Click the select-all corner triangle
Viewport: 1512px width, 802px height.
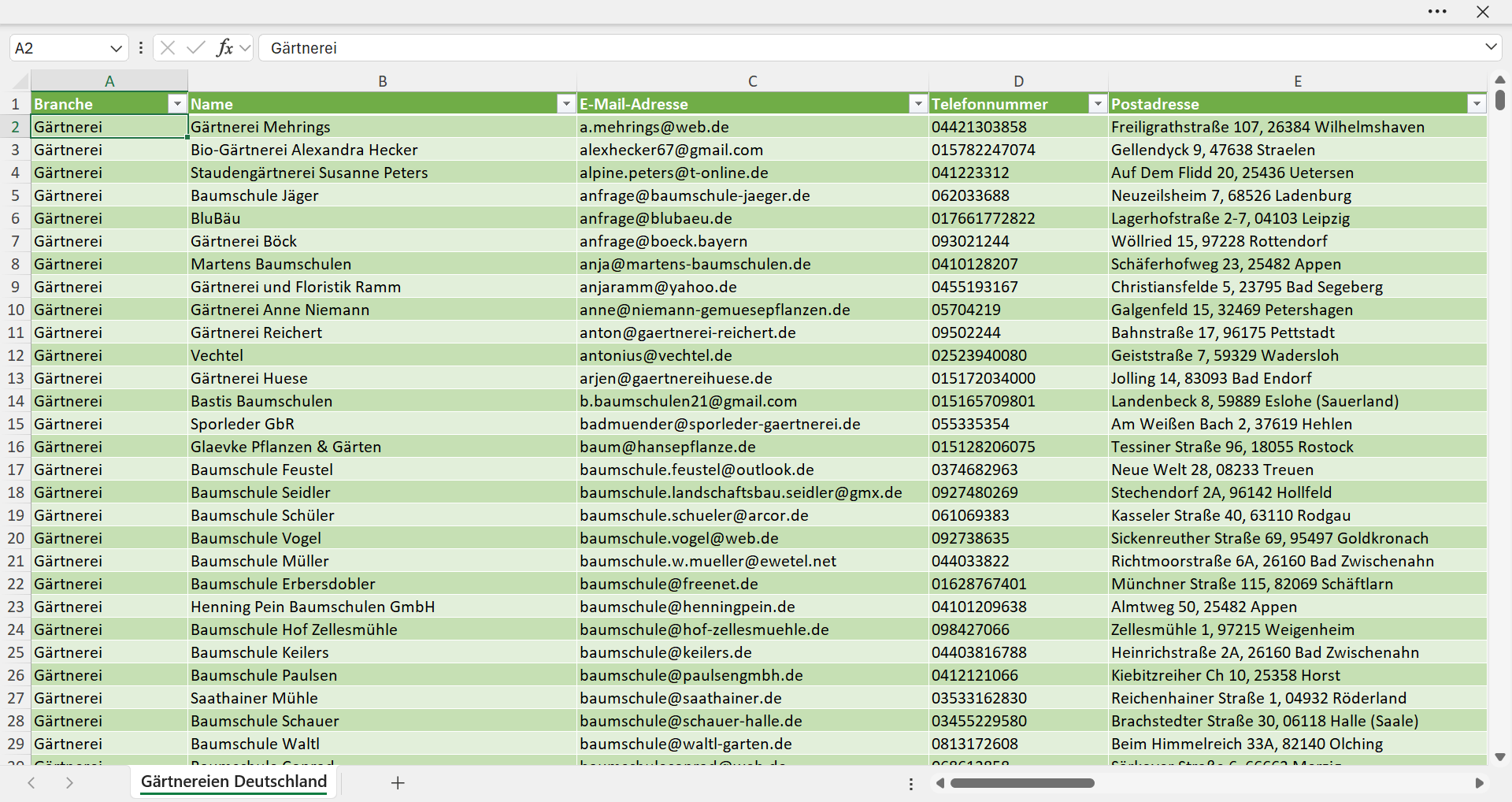coord(20,80)
